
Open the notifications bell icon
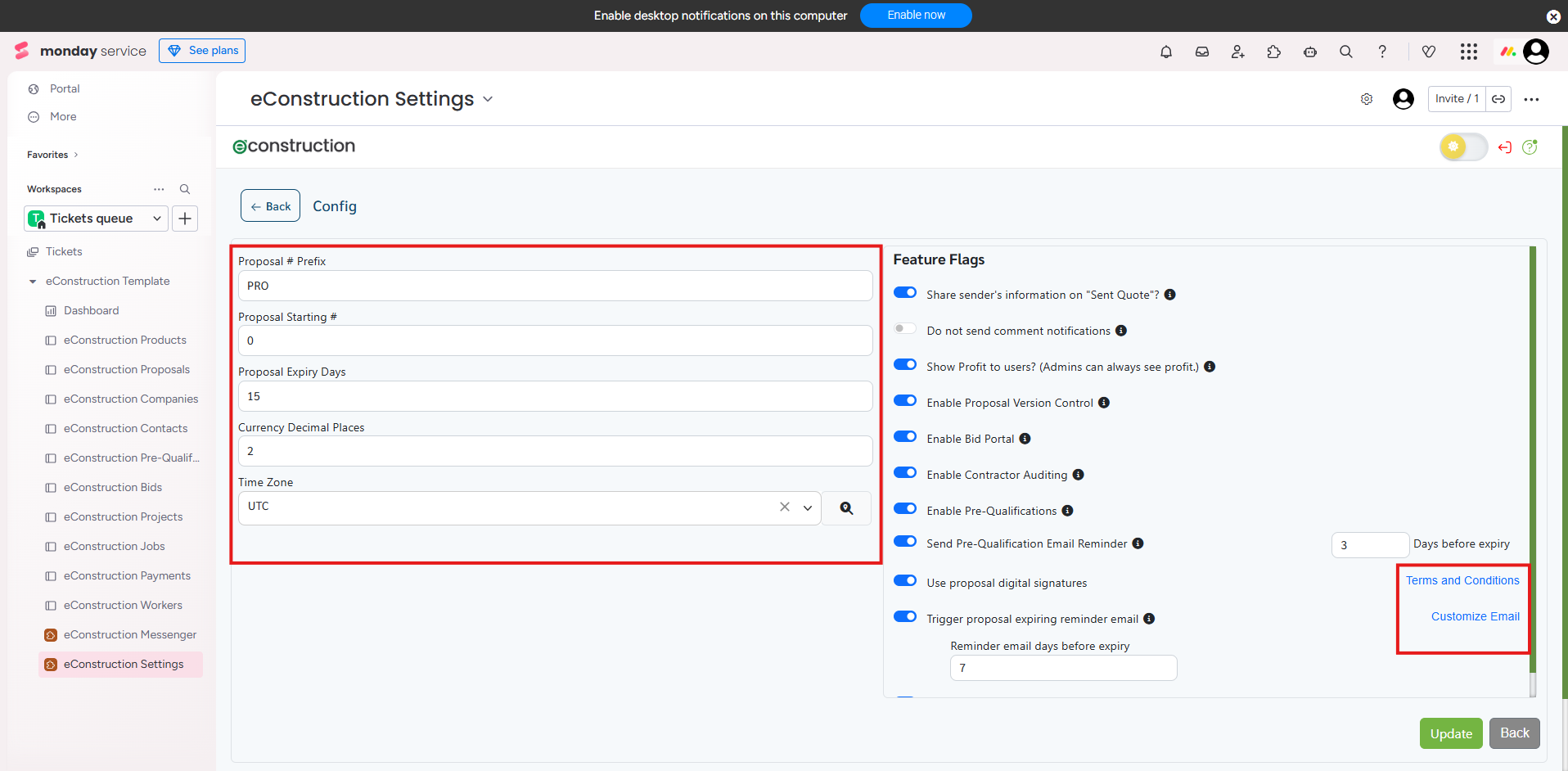(1165, 52)
